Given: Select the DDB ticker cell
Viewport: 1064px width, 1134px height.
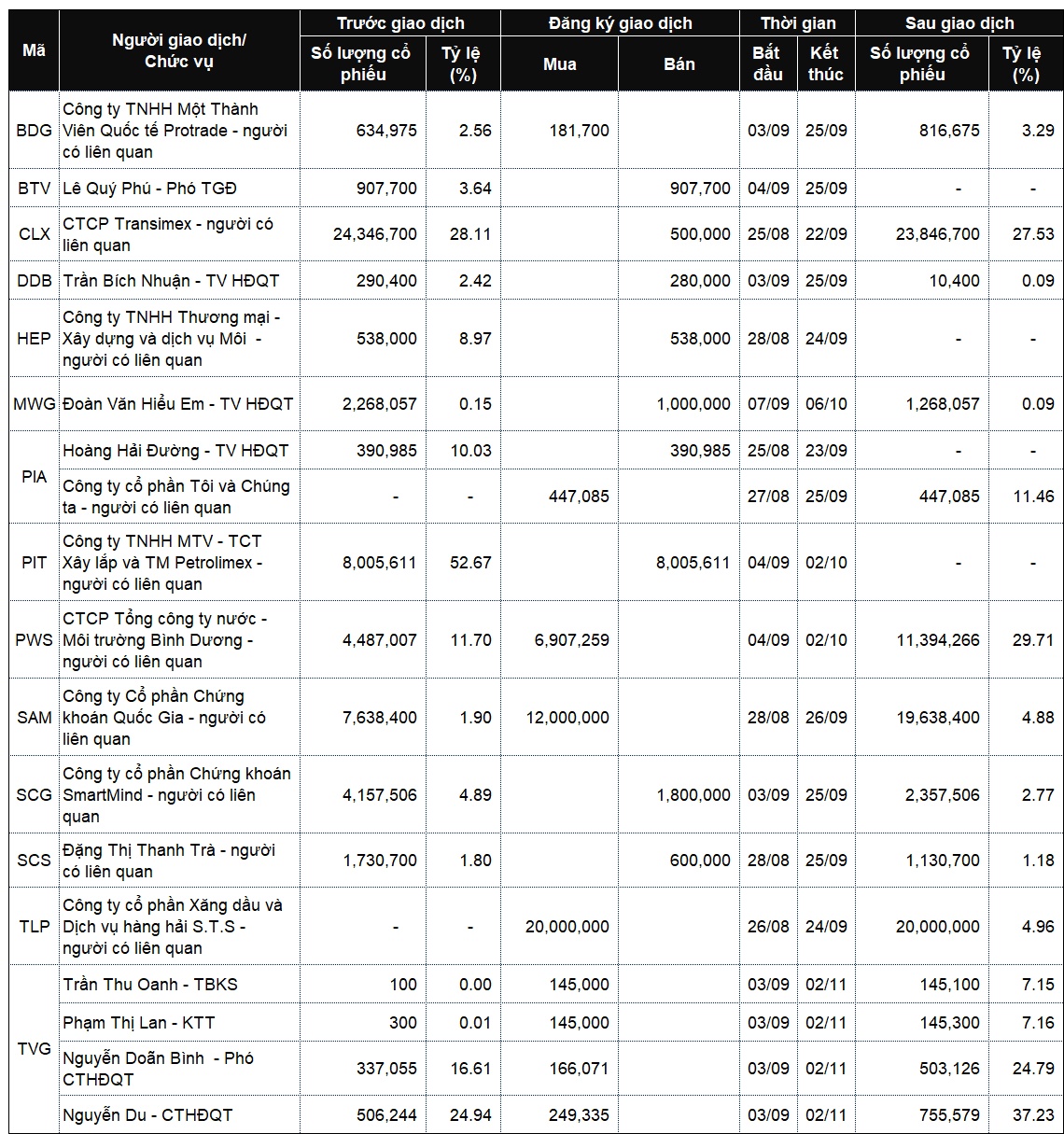Looking at the screenshot, I should coord(35,281).
